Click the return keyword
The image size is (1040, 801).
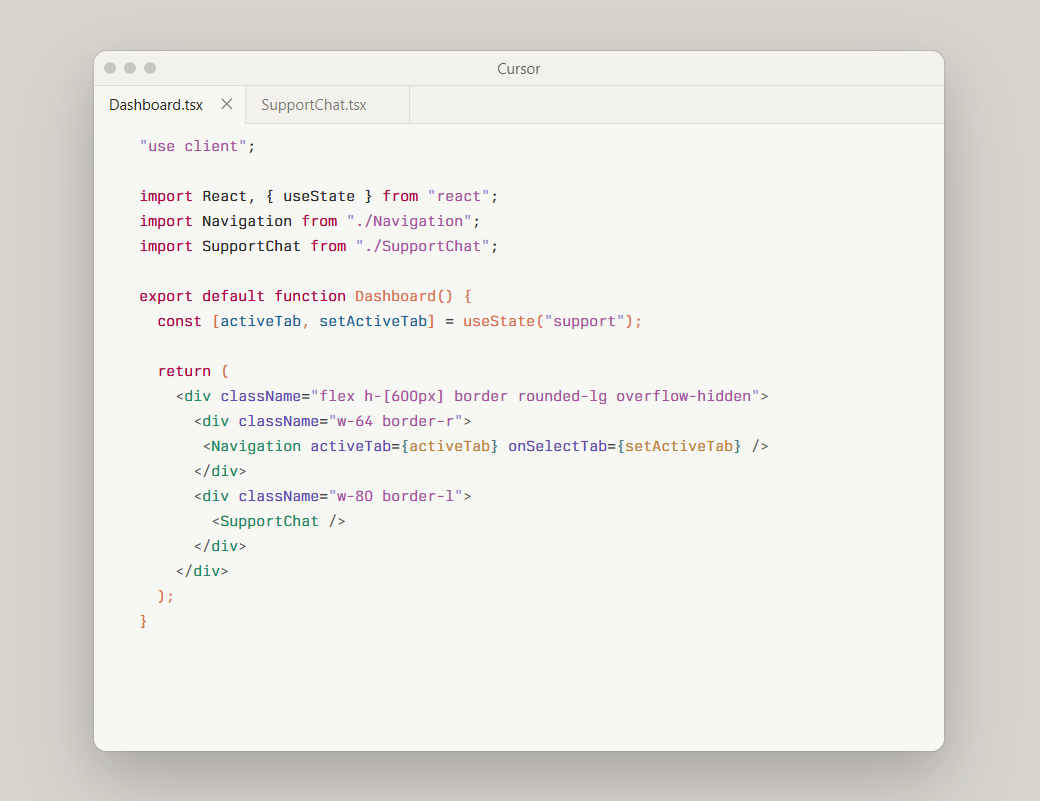184,371
